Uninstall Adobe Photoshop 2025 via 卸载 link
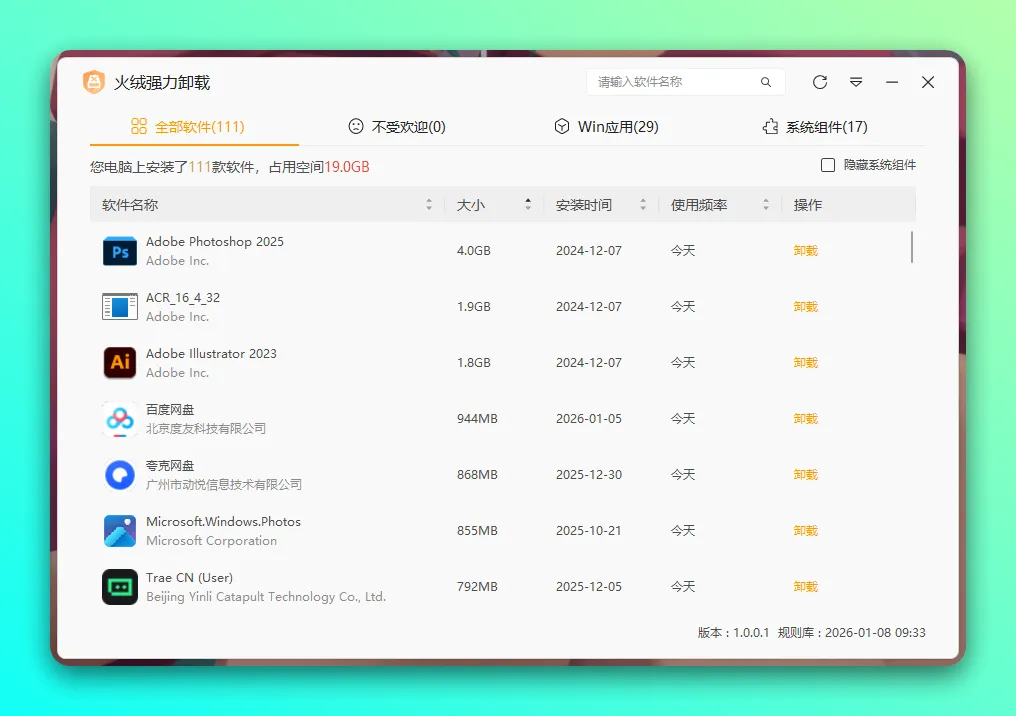This screenshot has height=716, width=1016. click(x=806, y=250)
